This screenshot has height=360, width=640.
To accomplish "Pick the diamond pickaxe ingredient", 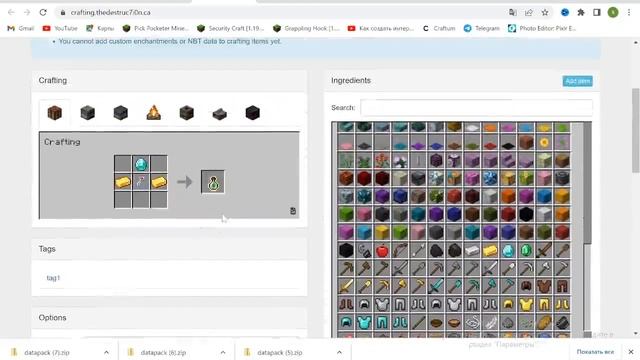I will click(x=471, y=286).
